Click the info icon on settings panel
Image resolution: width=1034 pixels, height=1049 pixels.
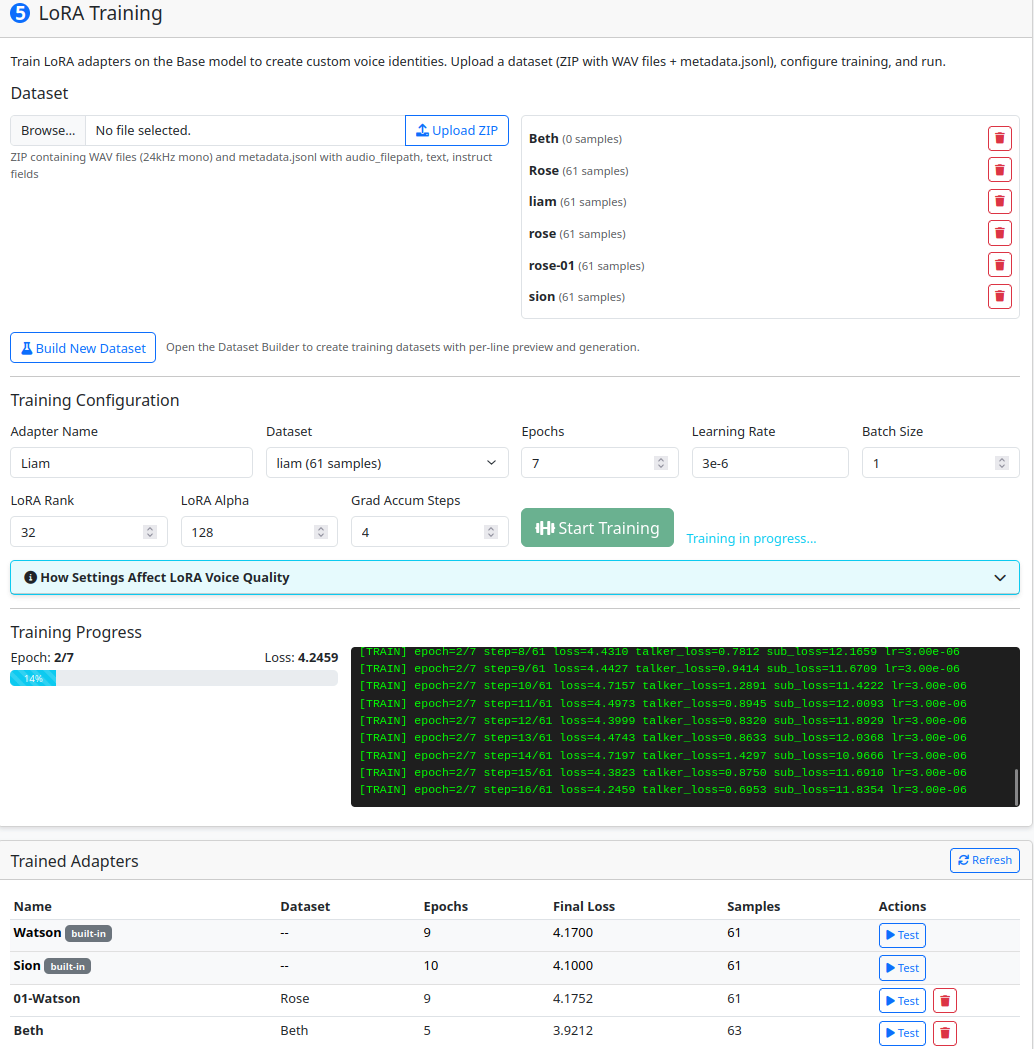[x=30, y=577]
